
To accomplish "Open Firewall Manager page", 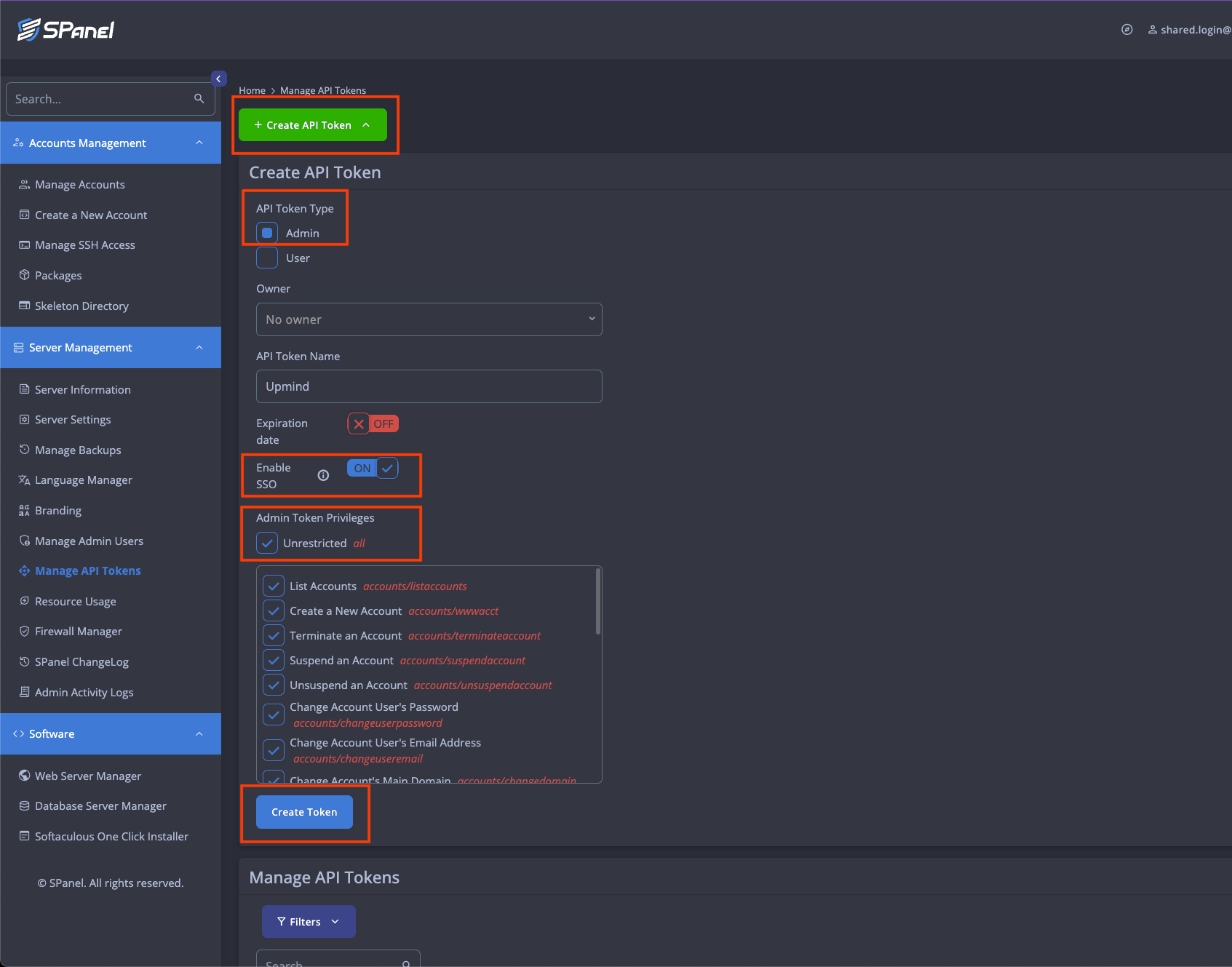I will coord(79,632).
